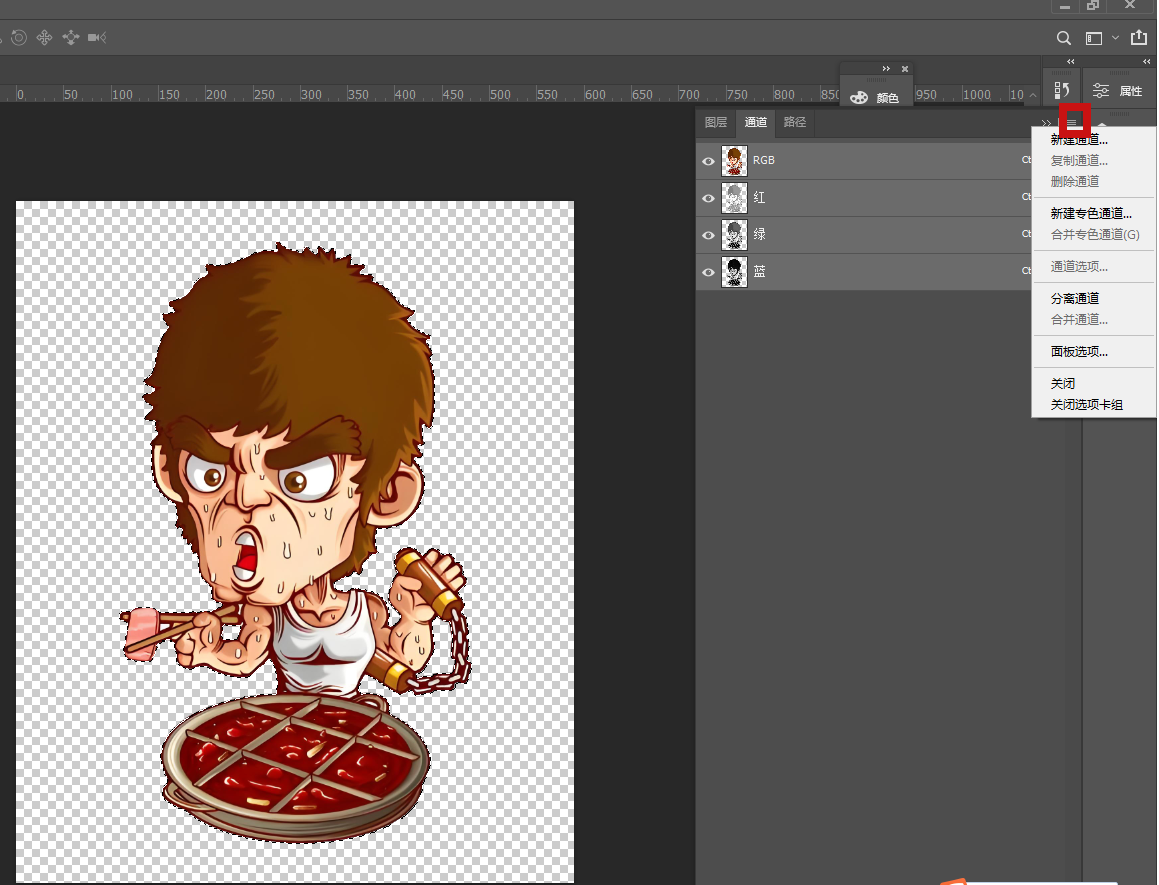Viewport: 1159px width, 885px height.
Task: Open the workspace switcher dropdown
Action: pyautogui.click(x=1101, y=38)
